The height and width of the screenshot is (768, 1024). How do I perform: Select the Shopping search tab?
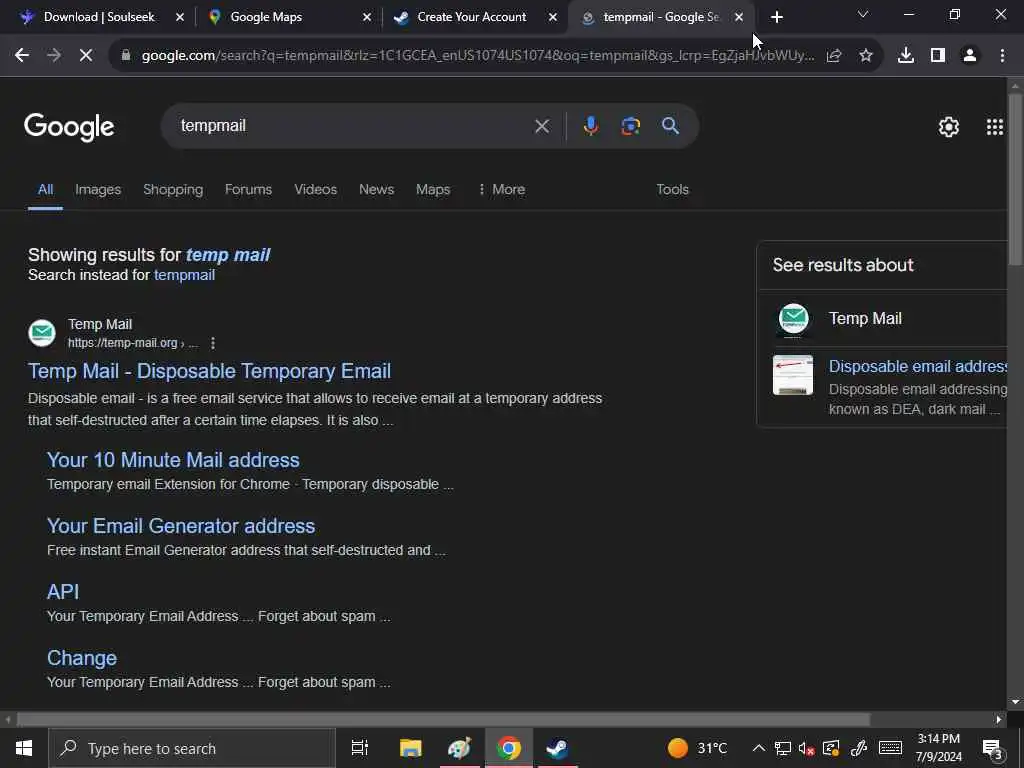coord(173,189)
